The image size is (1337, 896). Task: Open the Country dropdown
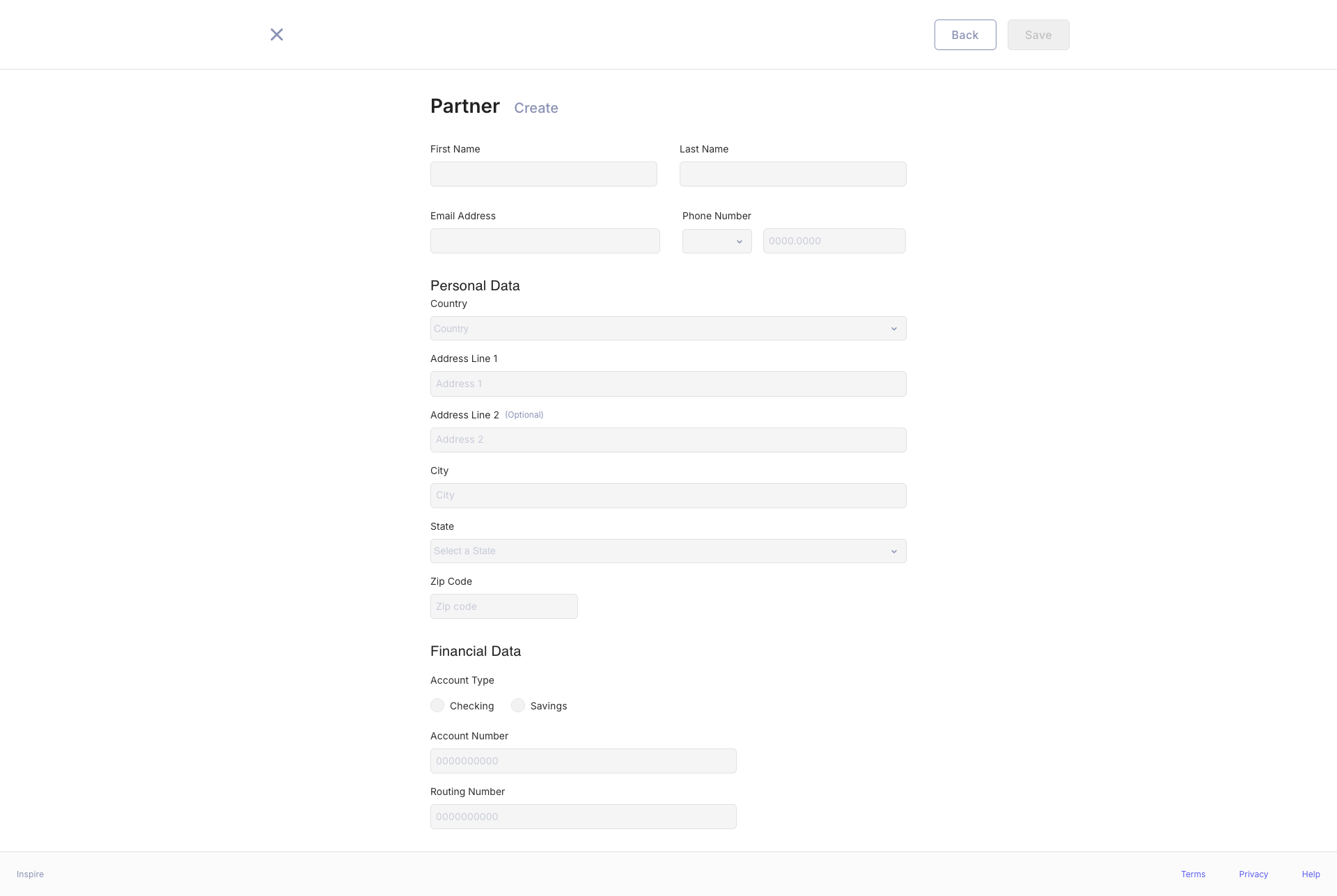click(x=668, y=329)
